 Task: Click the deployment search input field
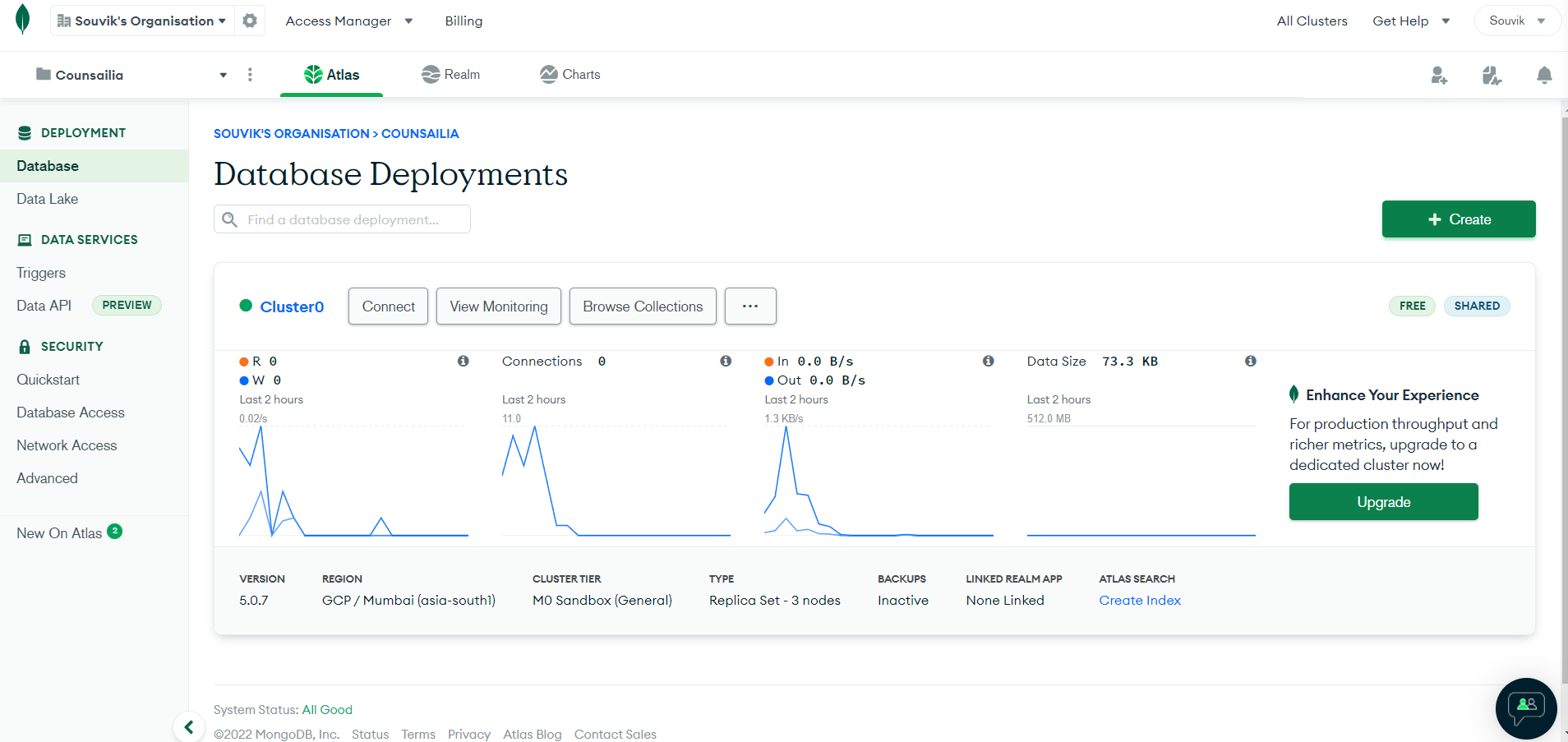(353, 219)
